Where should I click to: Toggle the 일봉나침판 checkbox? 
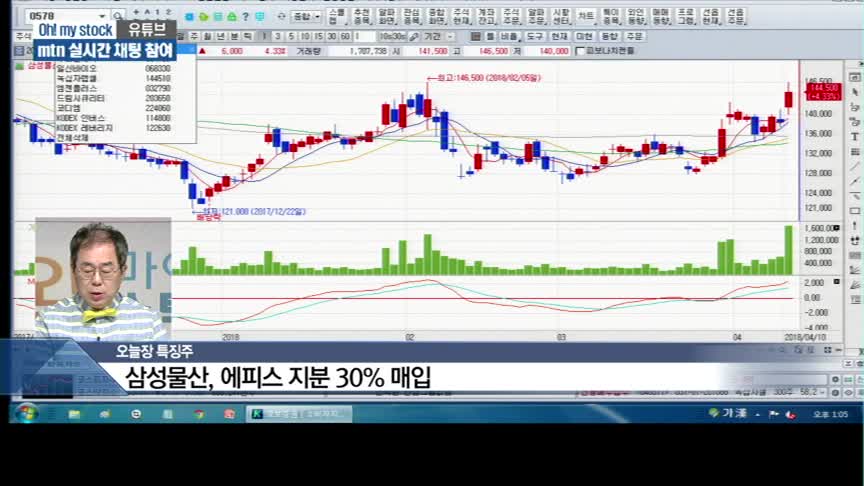coord(581,50)
